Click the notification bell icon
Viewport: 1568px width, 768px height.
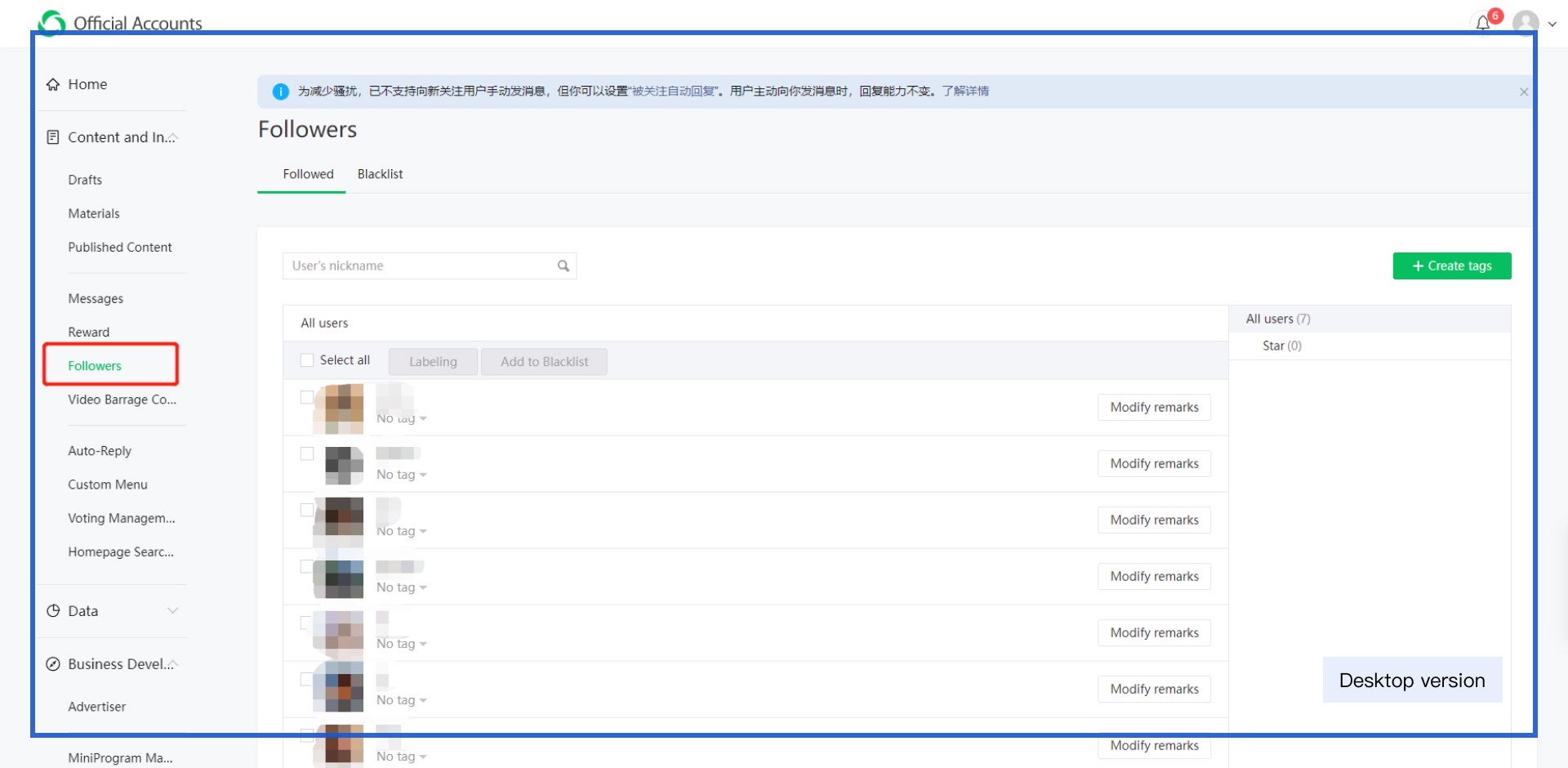tap(1483, 23)
